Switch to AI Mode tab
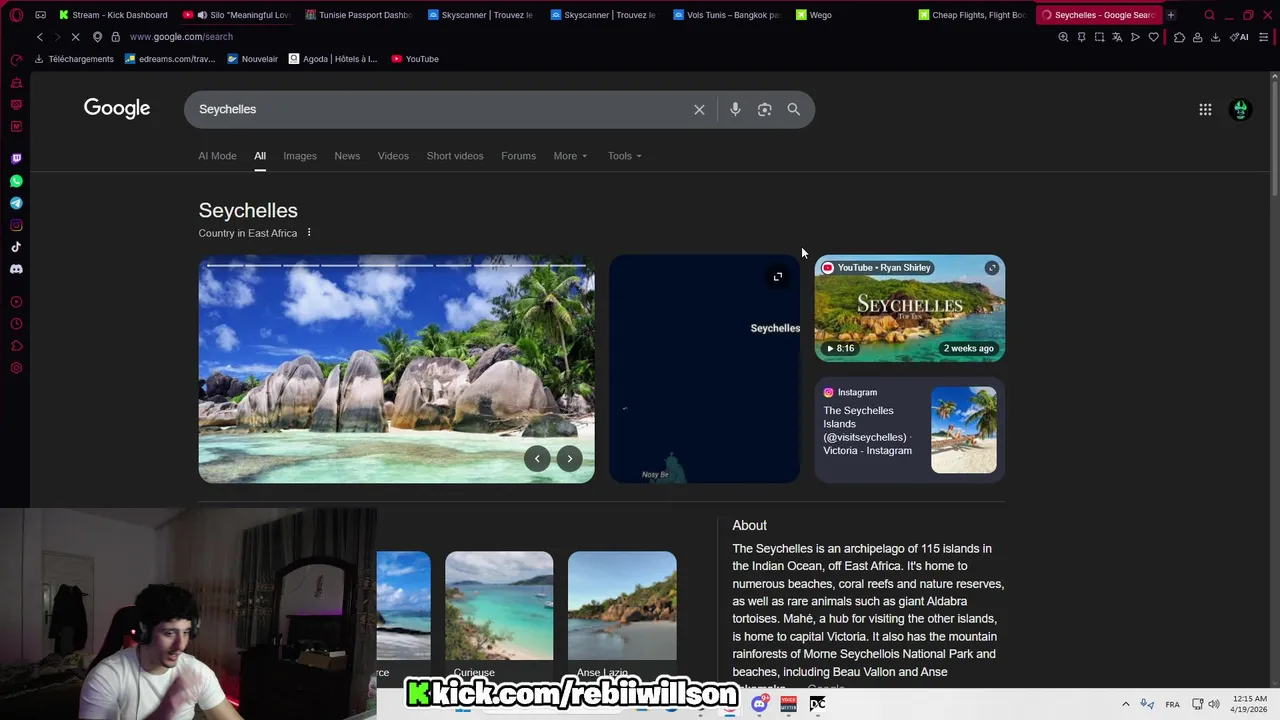This screenshot has width=1280, height=720. click(217, 156)
